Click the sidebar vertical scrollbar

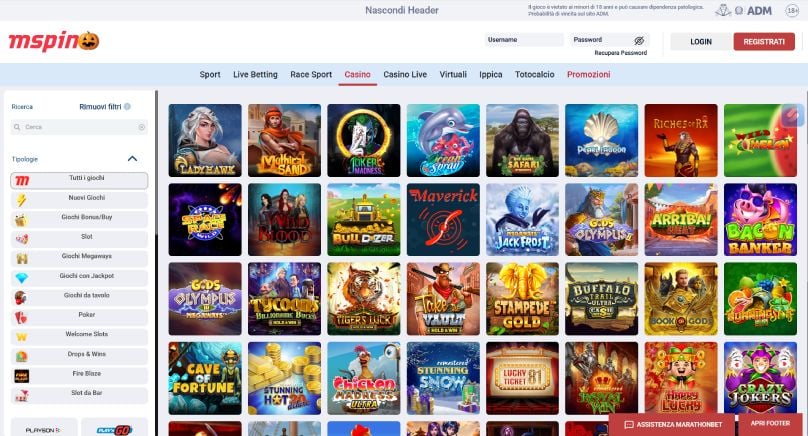156,165
